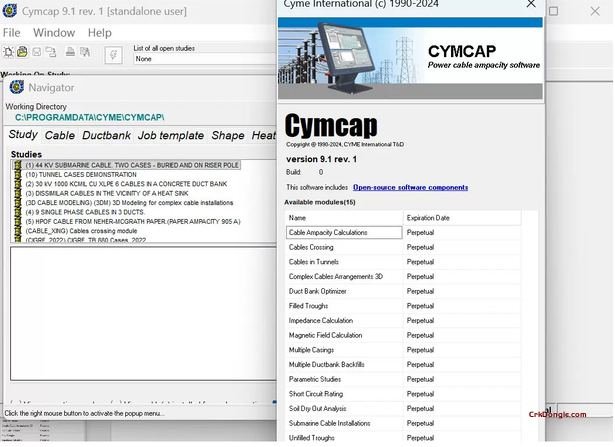Click the New study toolbar icon

point(8,52)
